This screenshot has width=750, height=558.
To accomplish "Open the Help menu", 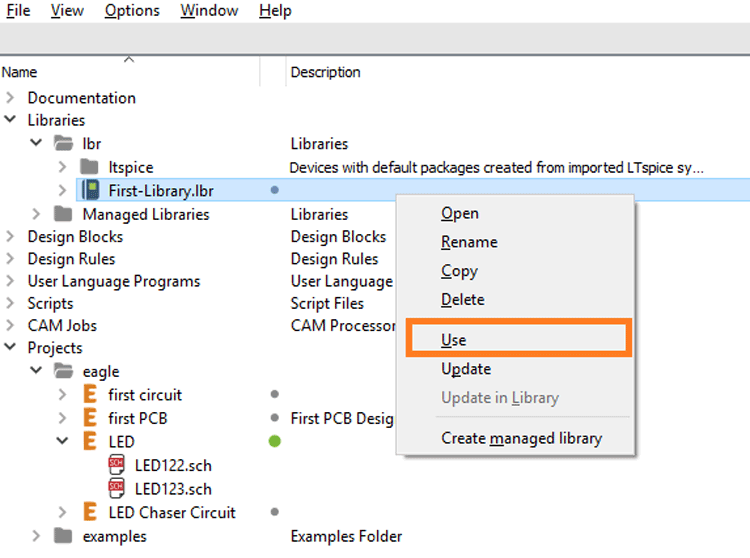I will 275,11.
